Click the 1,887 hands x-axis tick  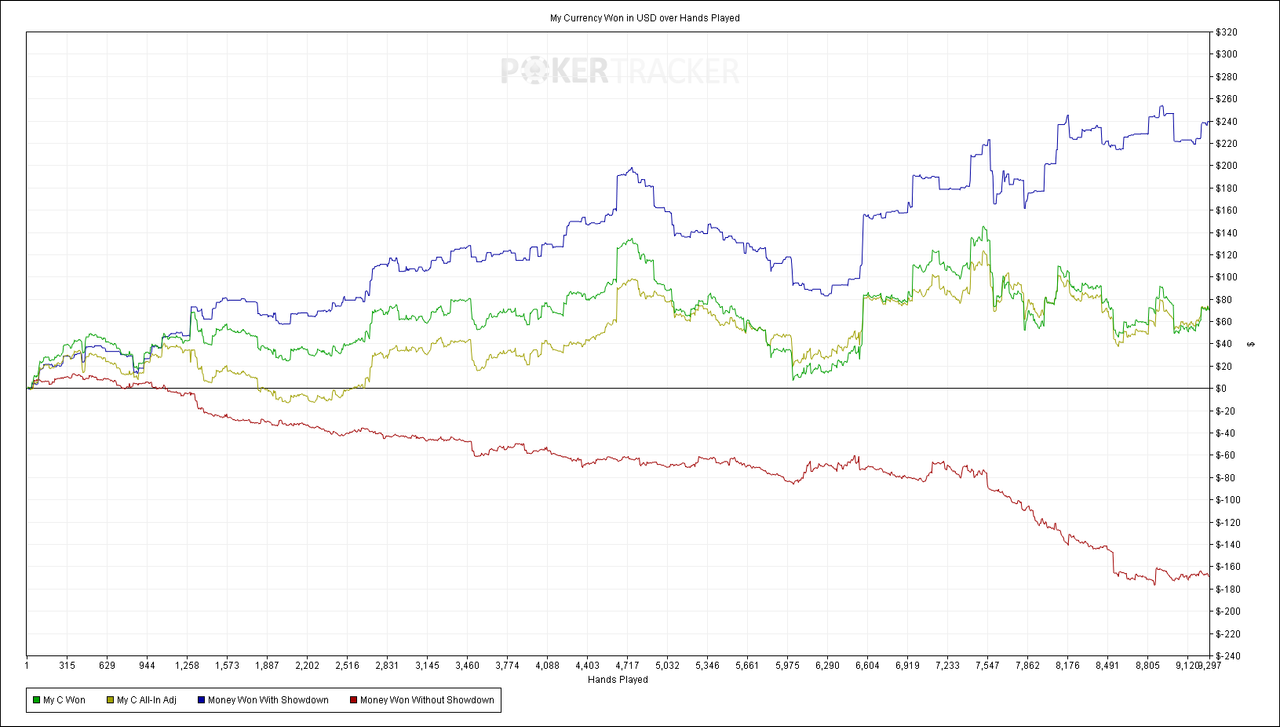(x=267, y=665)
